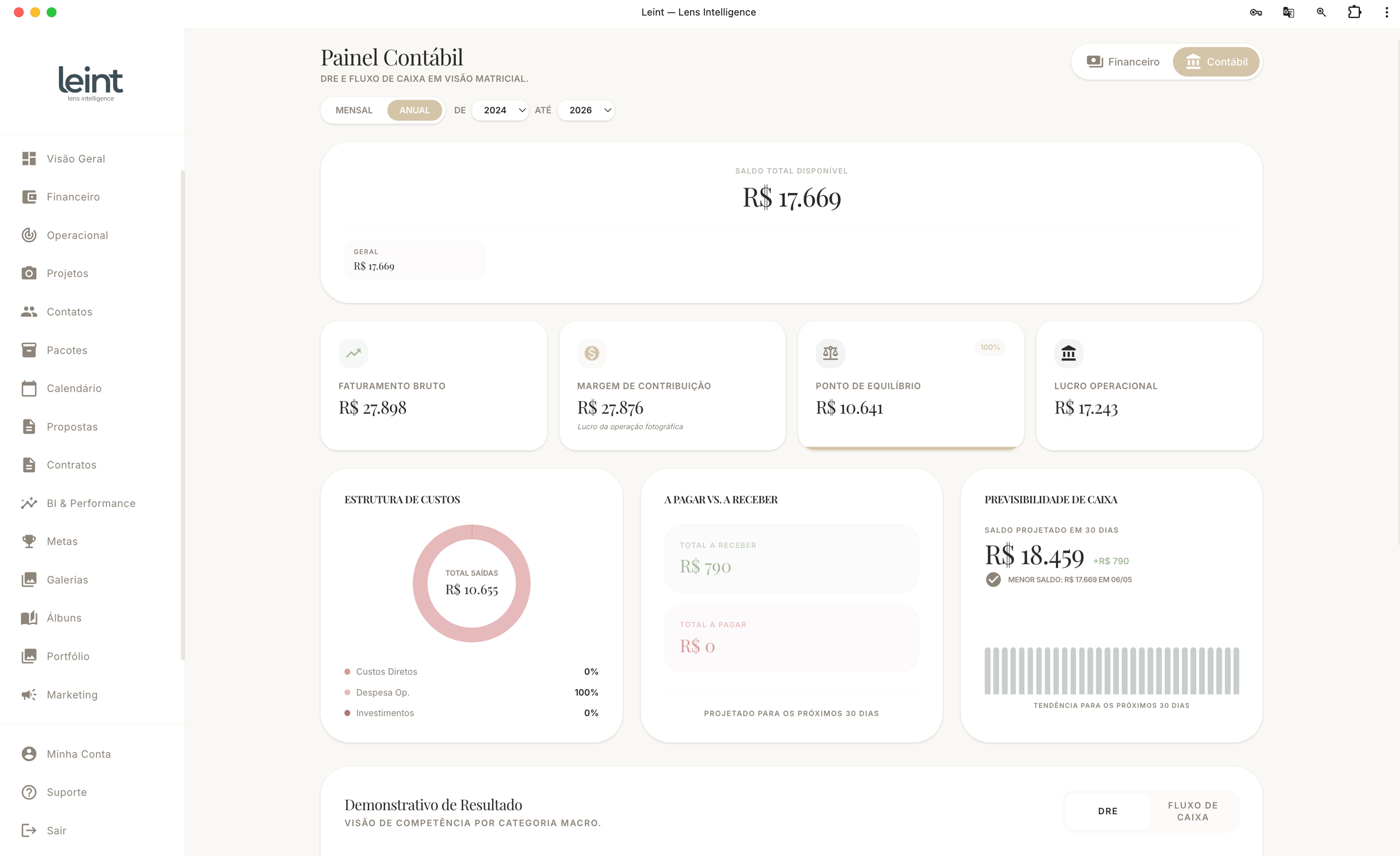Click the Contratos document icon
The width and height of the screenshot is (1400, 856).
pyautogui.click(x=29, y=465)
